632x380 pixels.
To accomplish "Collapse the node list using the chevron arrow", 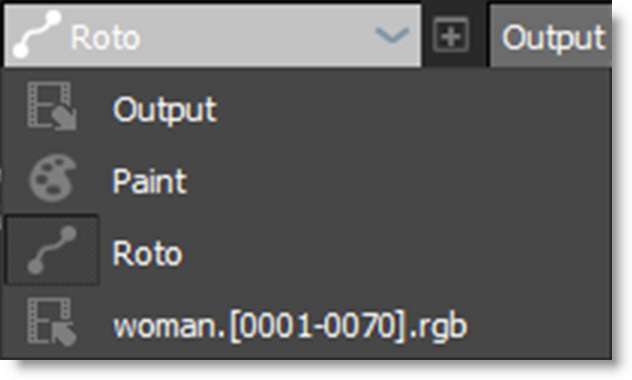I will coord(392,35).
